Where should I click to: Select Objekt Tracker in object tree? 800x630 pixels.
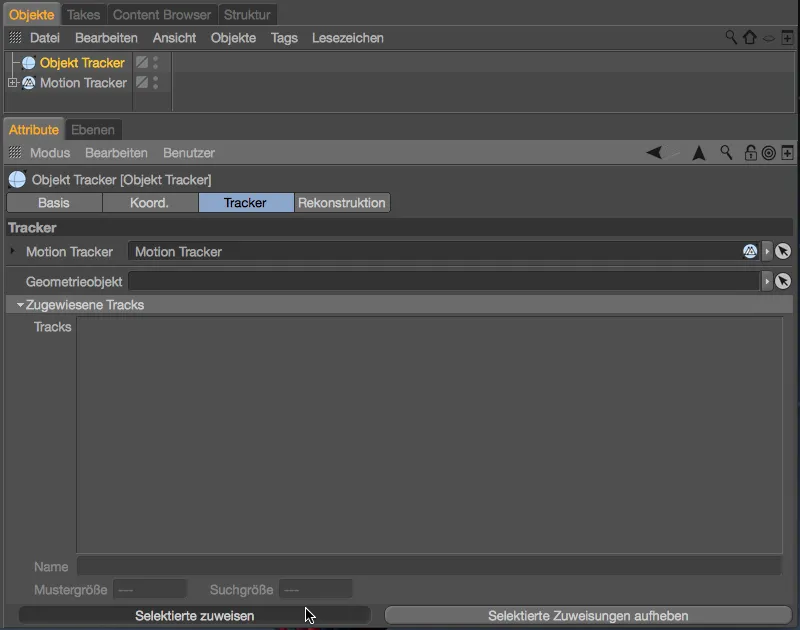click(82, 63)
